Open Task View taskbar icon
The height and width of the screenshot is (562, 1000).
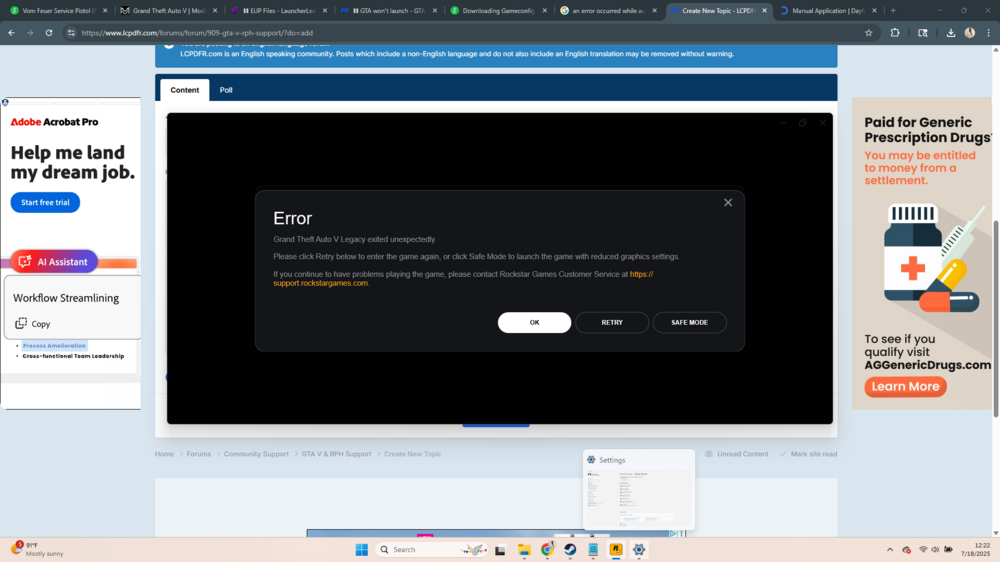(500, 549)
